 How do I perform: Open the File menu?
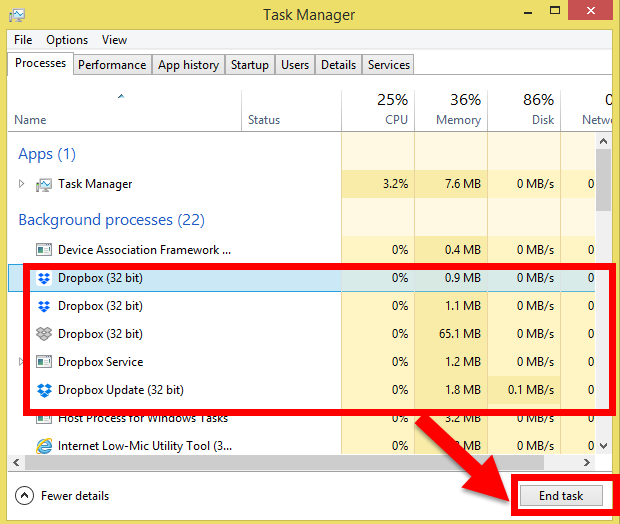[x=23, y=40]
